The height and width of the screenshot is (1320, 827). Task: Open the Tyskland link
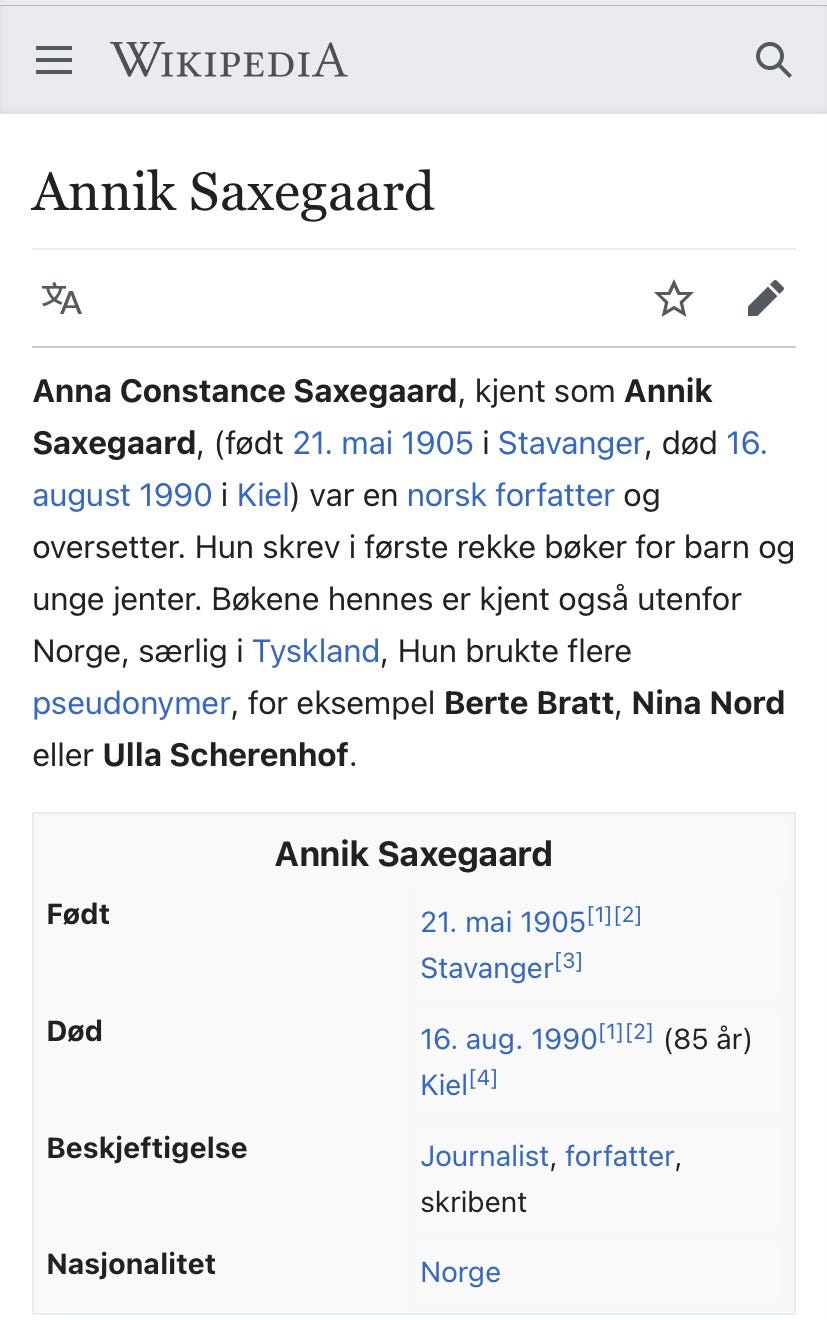point(315,651)
